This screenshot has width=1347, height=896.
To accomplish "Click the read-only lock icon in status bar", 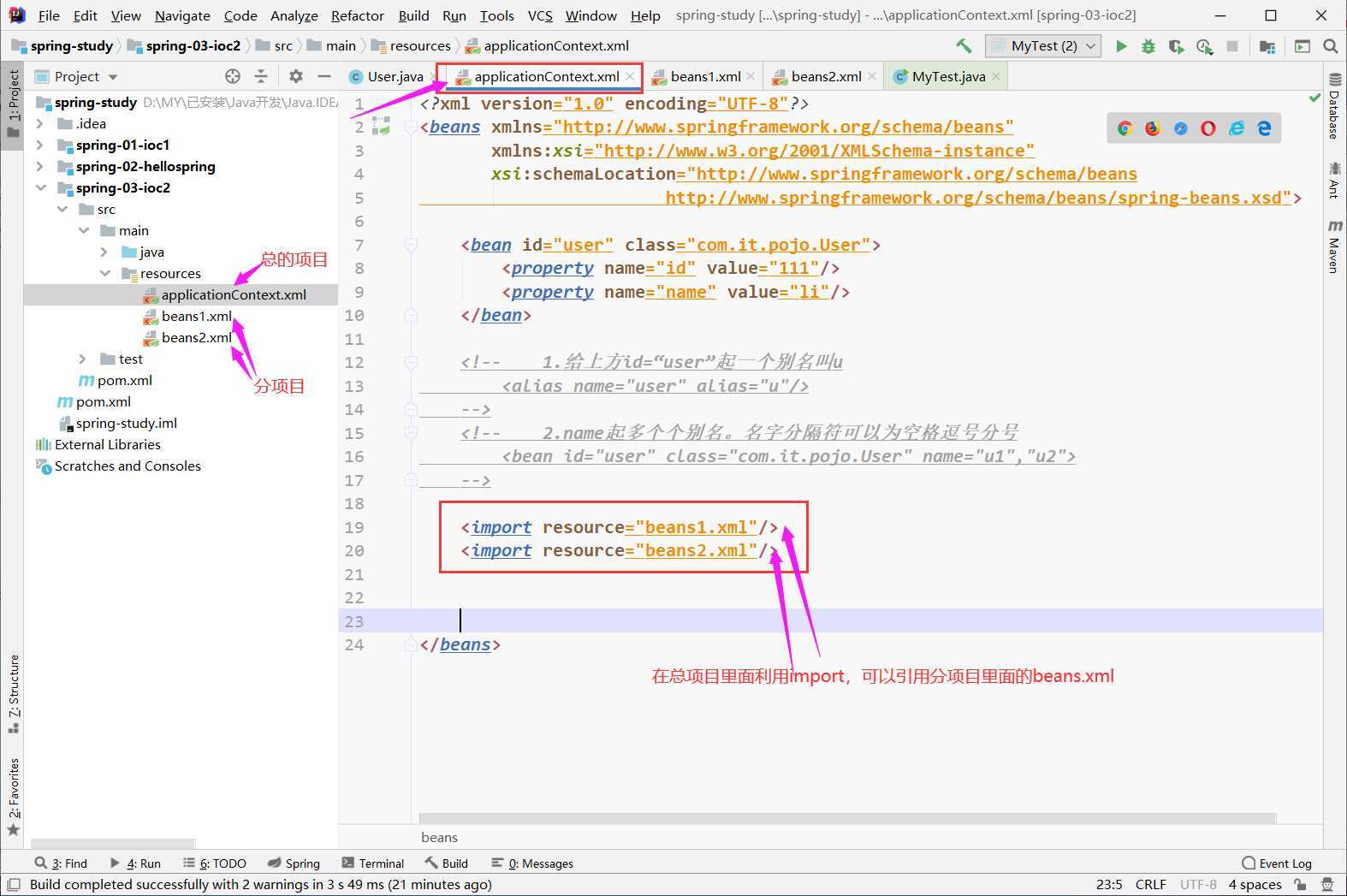I will coord(1301,885).
